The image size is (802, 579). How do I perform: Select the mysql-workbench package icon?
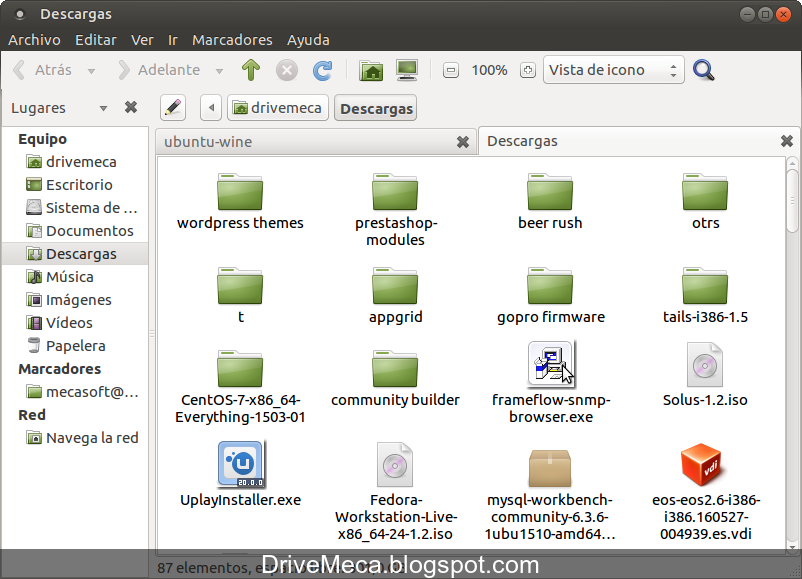pyautogui.click(x=549, y=465)
